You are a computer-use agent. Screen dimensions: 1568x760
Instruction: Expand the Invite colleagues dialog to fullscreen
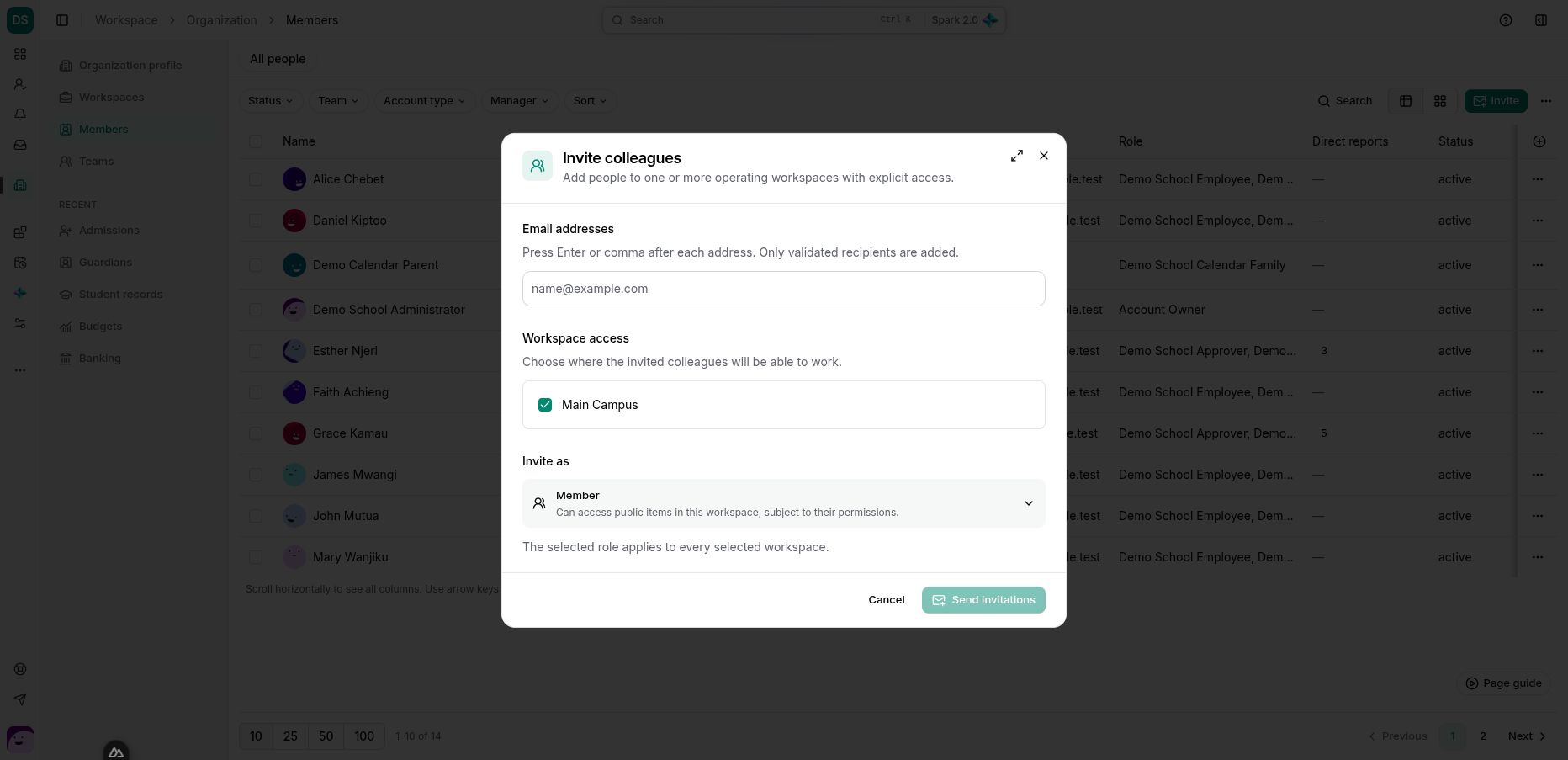click(x=1017, y=156)
